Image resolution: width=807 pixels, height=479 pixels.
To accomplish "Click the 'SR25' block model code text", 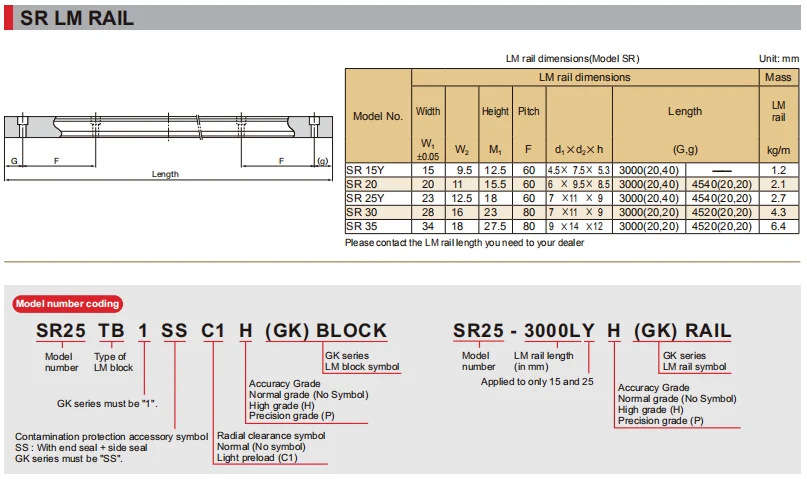I will pyautogui.click(x=61, y=330).
